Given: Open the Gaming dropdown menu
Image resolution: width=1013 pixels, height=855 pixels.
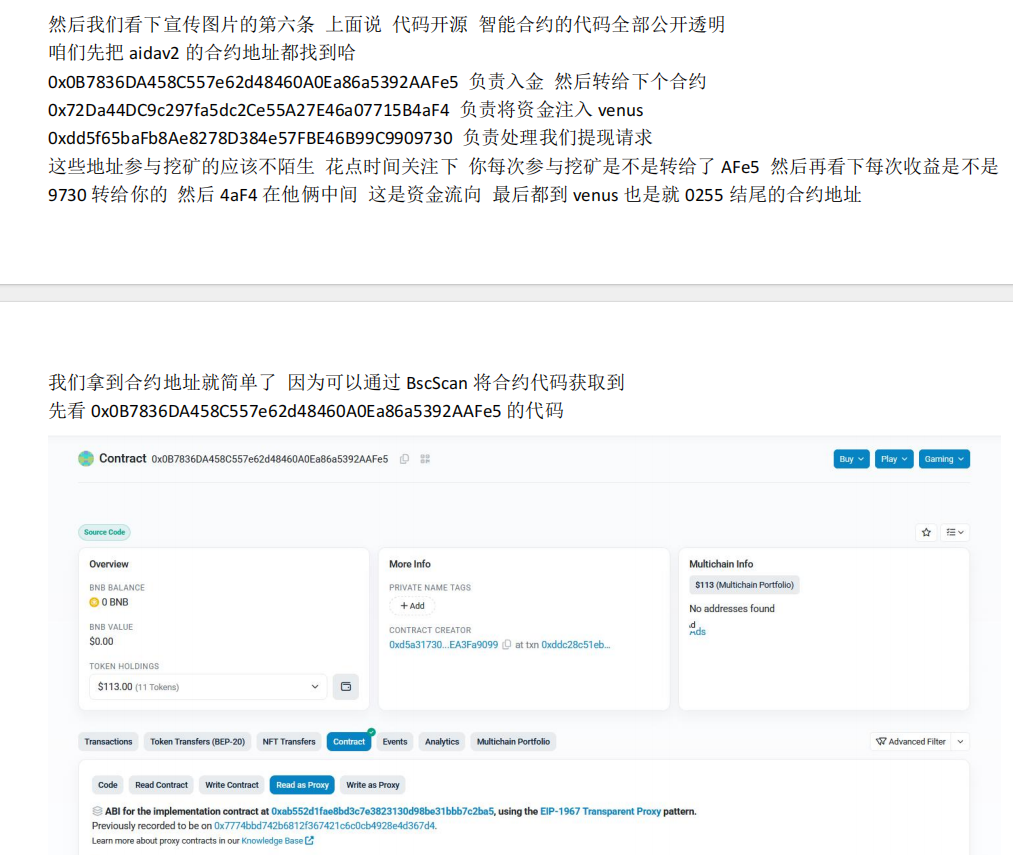Looking at the screenshot, I should [x=944, y=459].
